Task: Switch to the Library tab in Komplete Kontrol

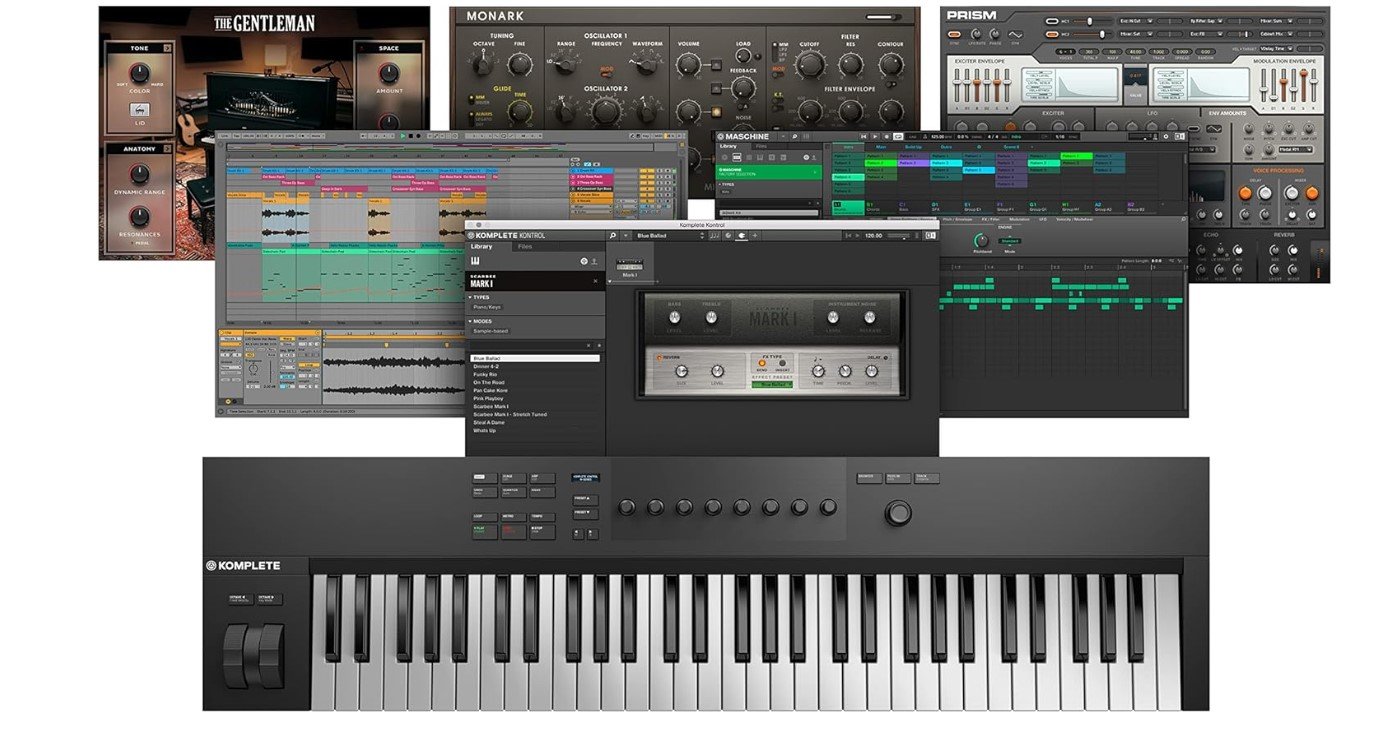Action: [x=481, y=246]
